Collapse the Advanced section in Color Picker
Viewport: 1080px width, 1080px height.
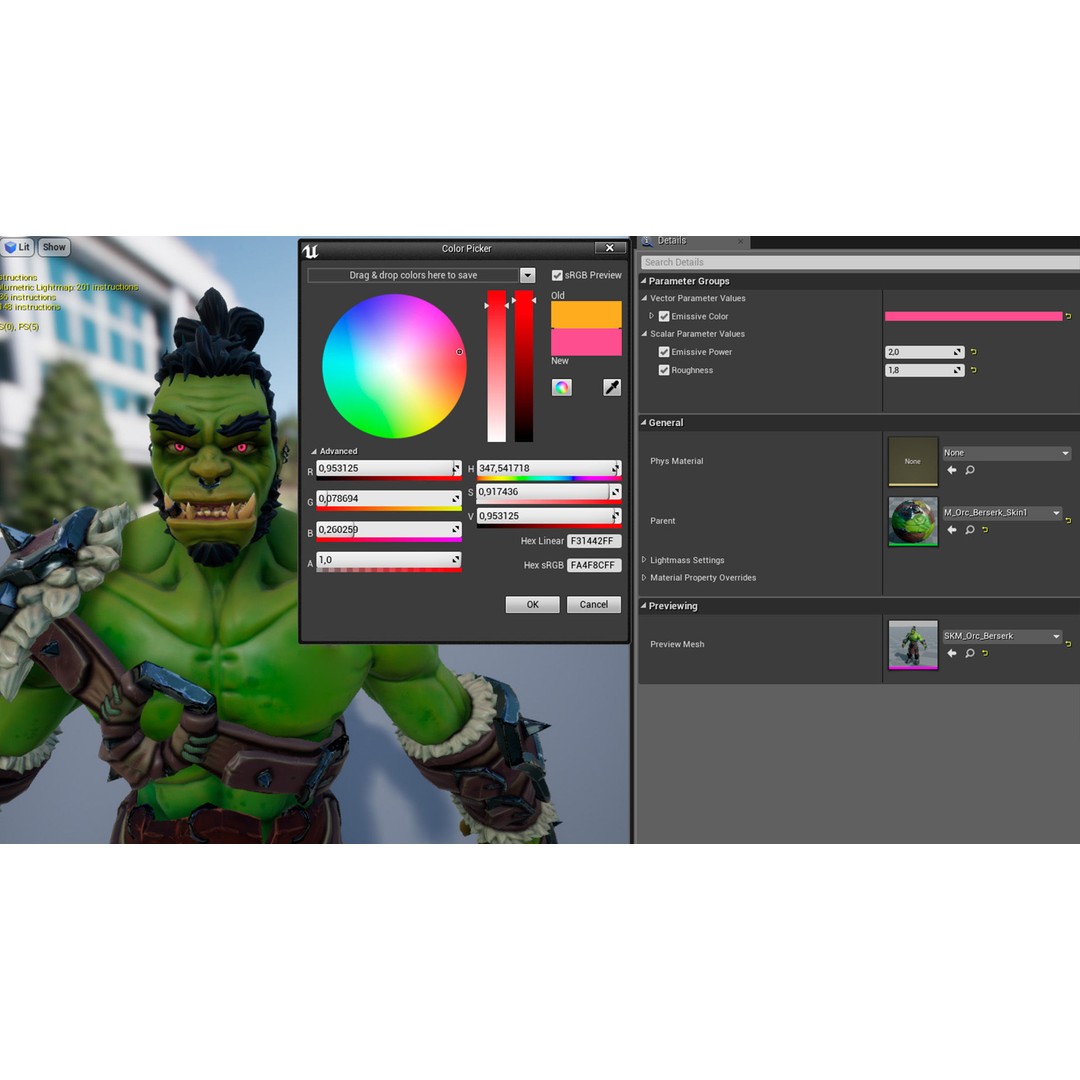(x=314, y=452)
